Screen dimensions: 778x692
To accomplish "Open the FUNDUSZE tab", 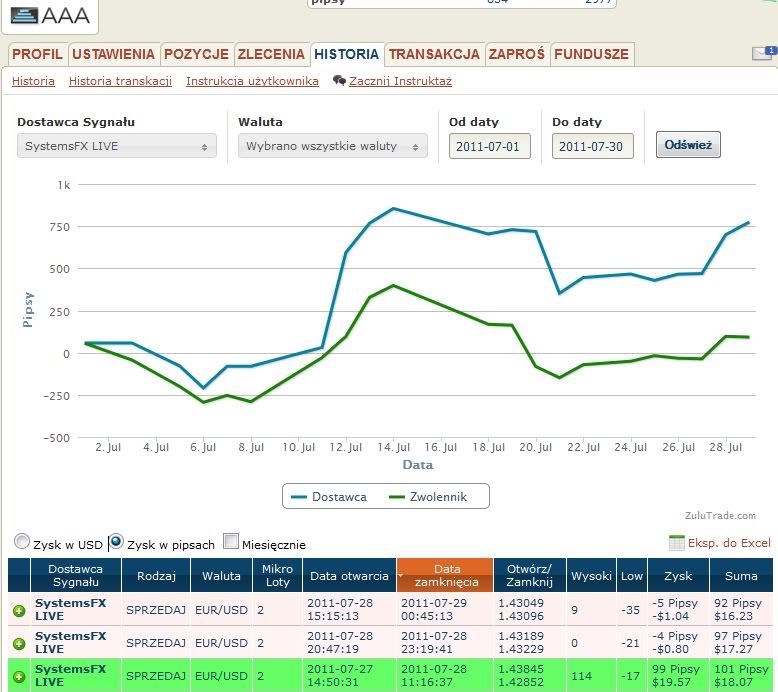I will pyautogui.click(x=591, y=54).
